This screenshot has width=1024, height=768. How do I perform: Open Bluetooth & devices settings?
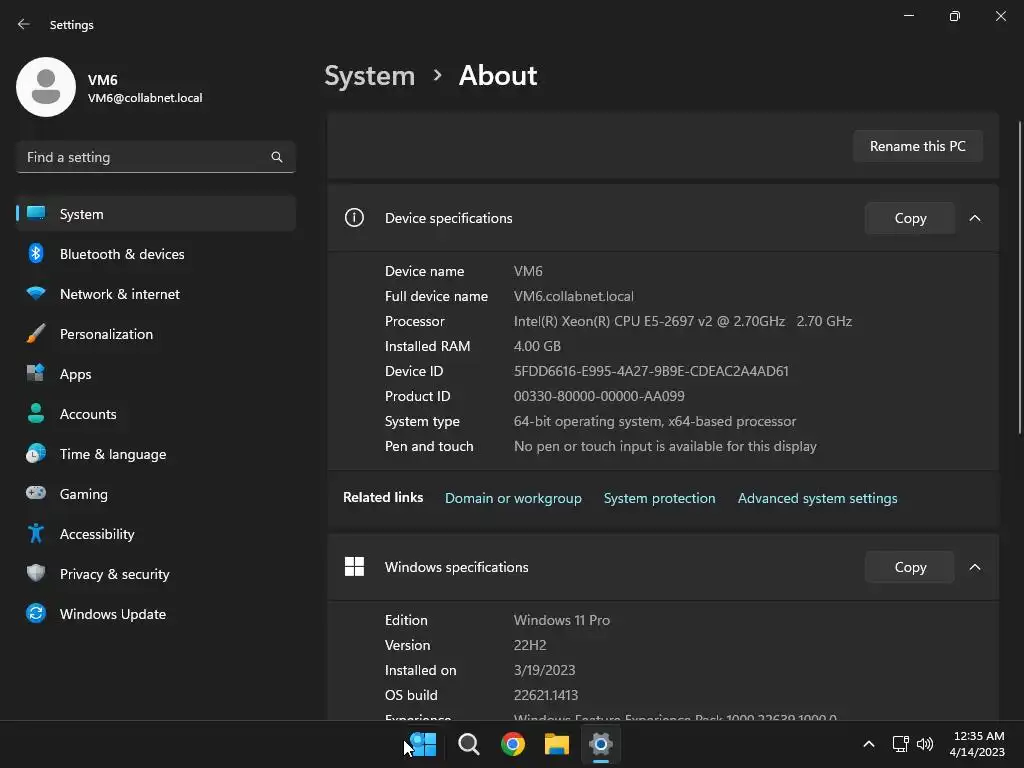click(155, 254)
